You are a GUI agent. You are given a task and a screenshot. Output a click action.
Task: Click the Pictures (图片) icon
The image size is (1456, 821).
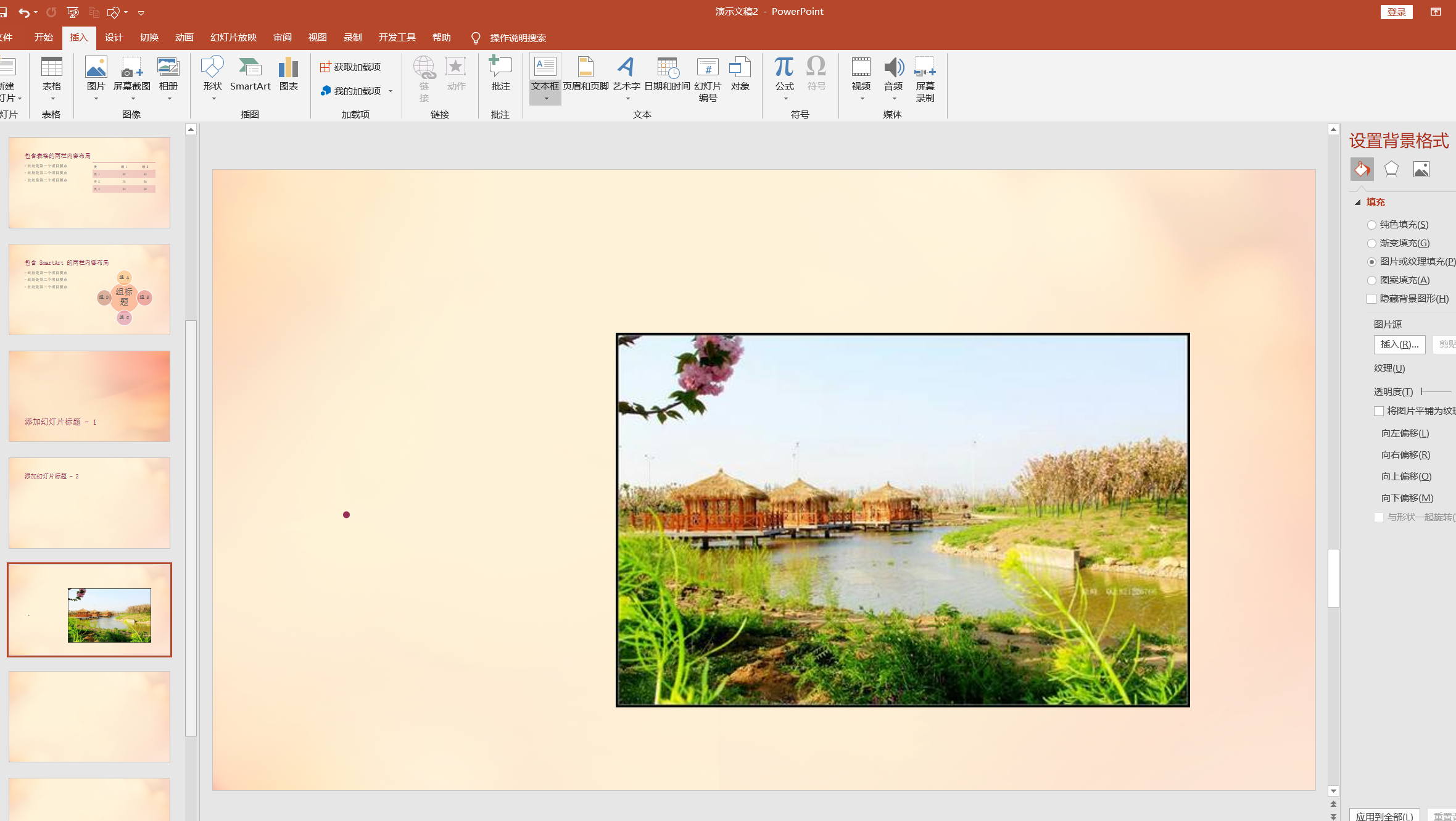point(96,73)
